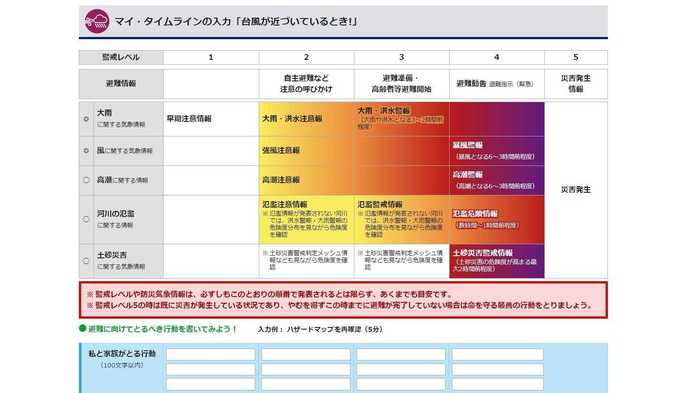Click first action input field under level 4
700x393 pixels.
coord(497,355)
